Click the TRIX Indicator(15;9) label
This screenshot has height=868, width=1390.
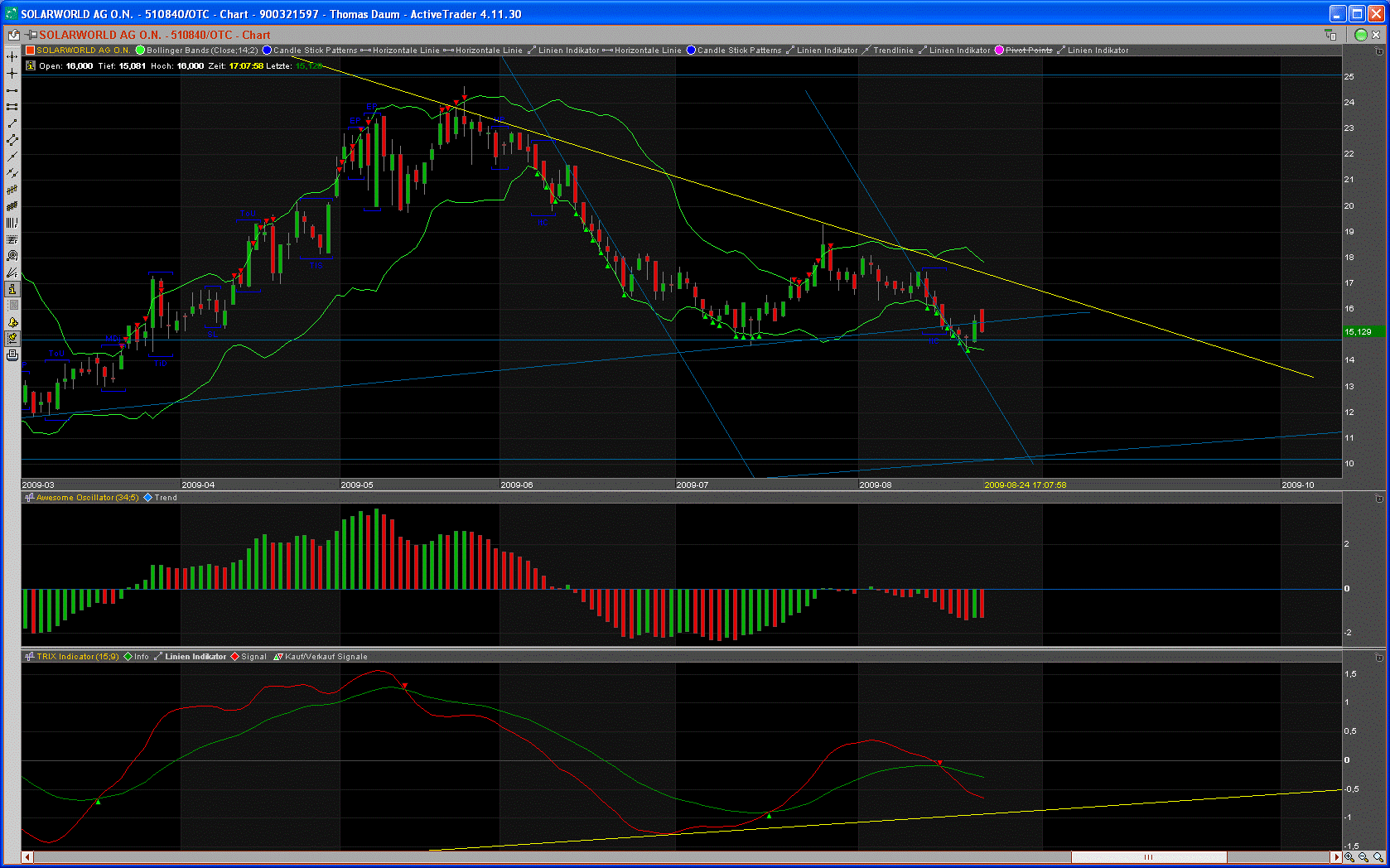[77, 657]
